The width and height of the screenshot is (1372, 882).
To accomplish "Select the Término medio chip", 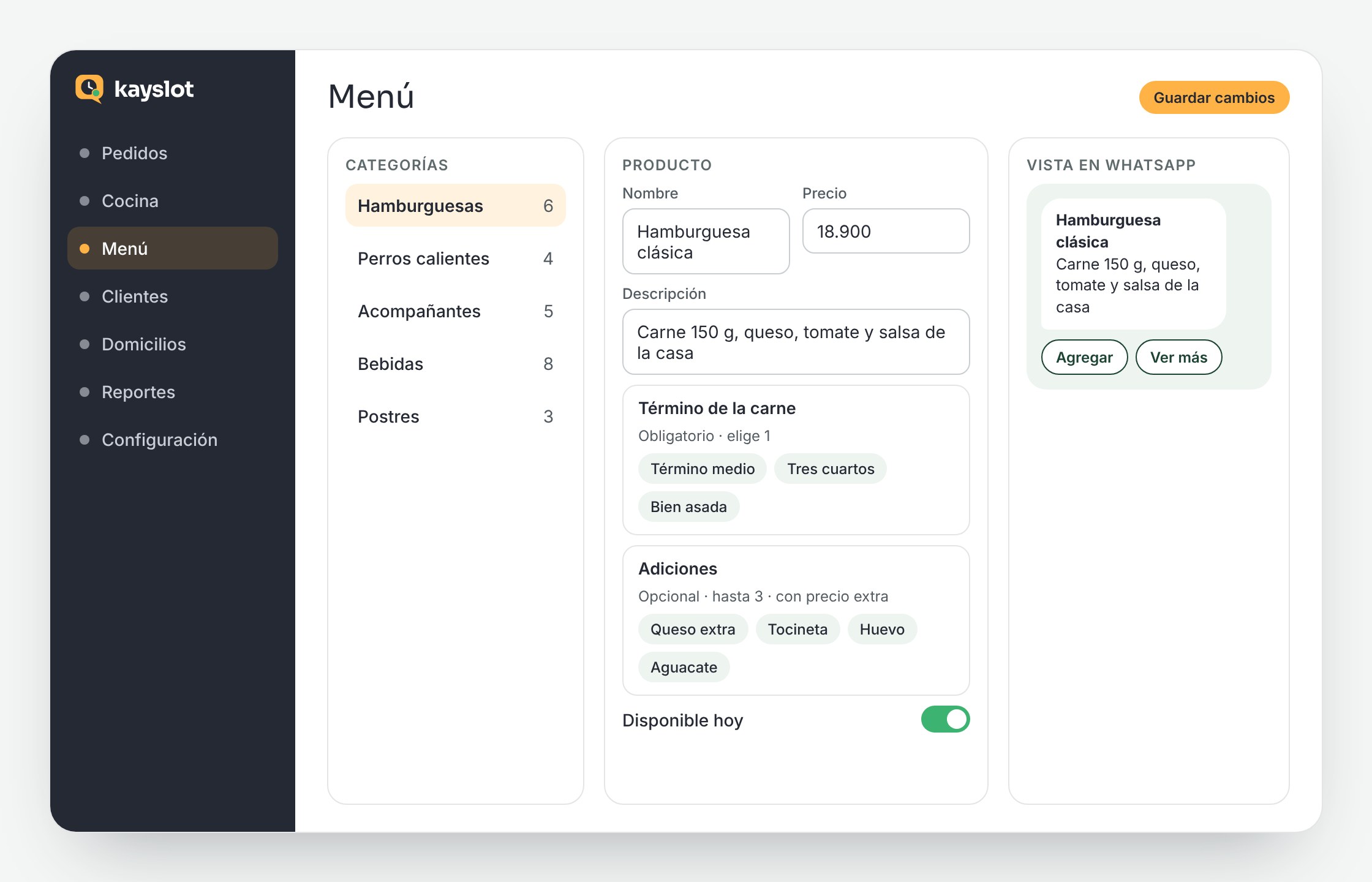I will click(703, 469).
